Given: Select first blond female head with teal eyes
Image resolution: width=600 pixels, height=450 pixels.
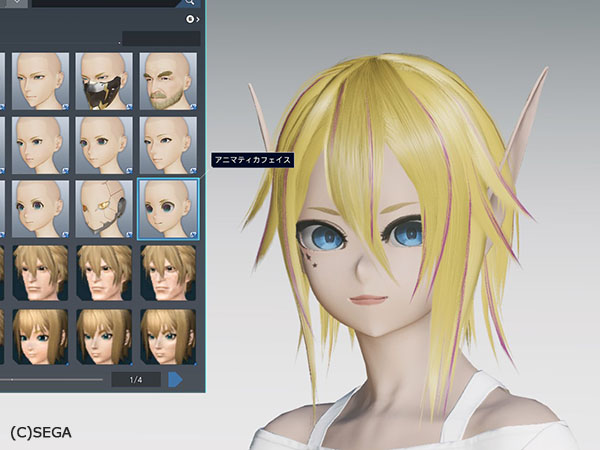Looking at the screenshot, I should (40, 337).
